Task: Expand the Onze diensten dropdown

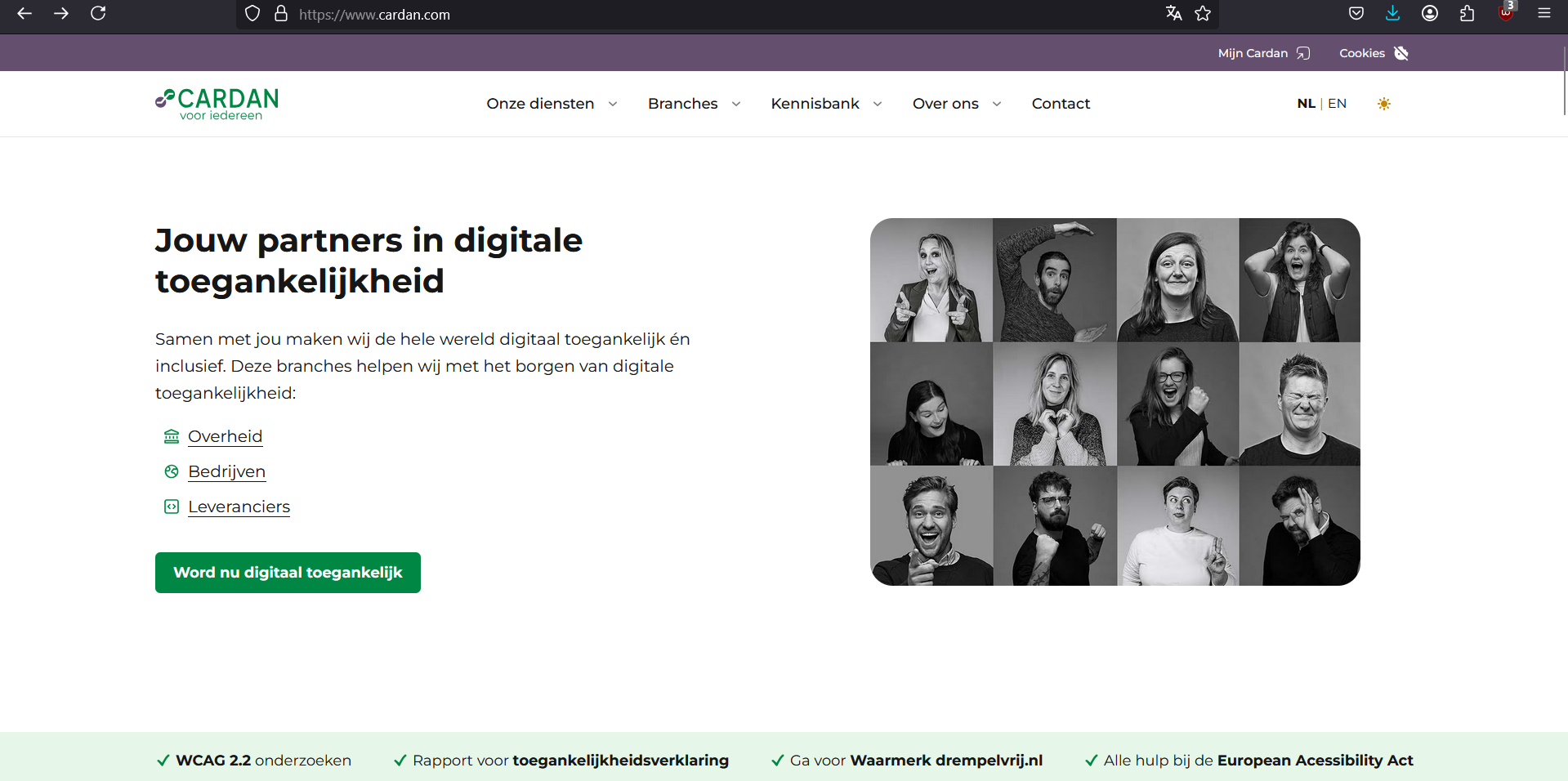Action: pyautogui.click(x=551, y=104)
